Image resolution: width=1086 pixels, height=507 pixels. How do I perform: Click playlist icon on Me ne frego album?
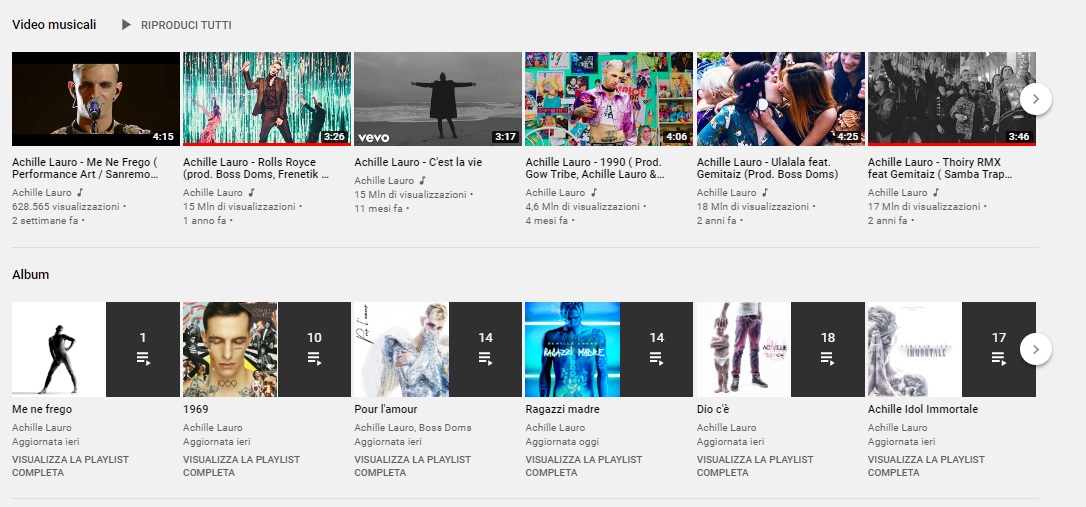coord(143,358)
